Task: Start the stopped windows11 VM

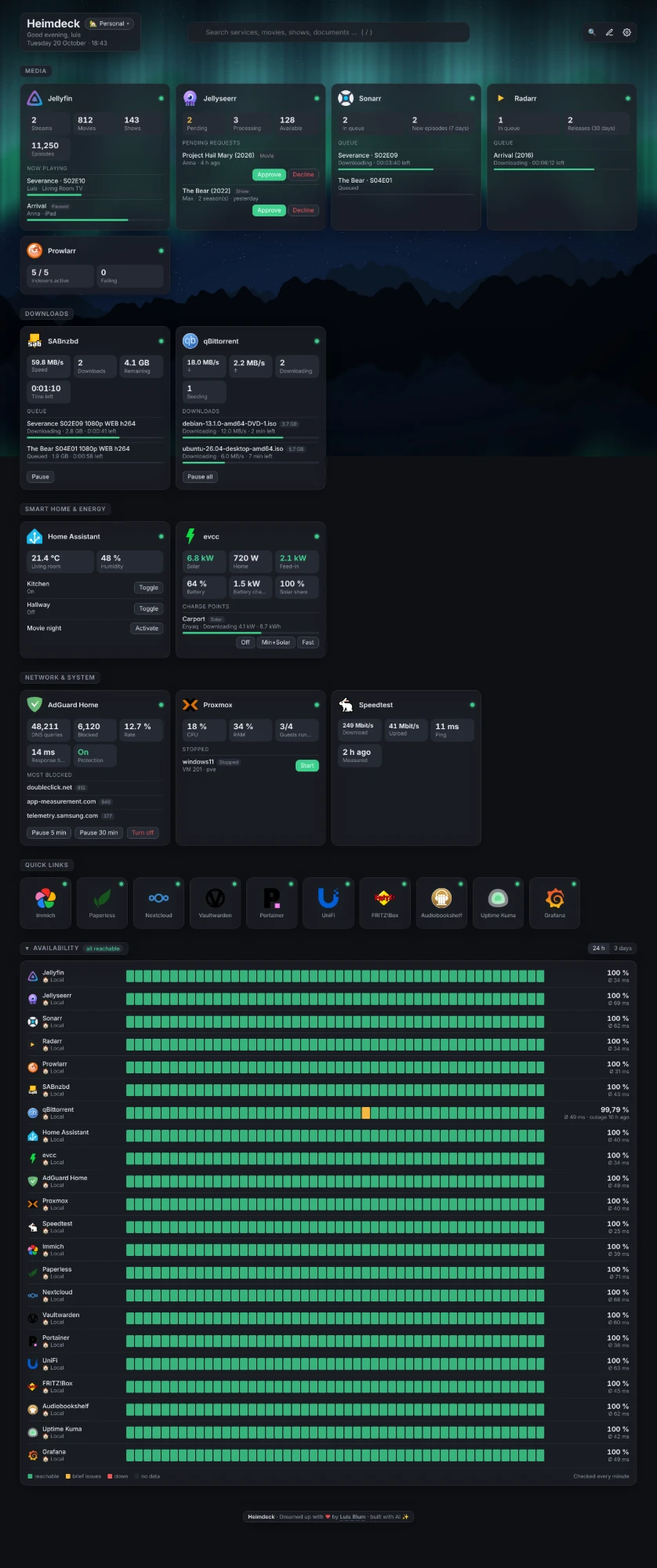Action: click(307, 765)
